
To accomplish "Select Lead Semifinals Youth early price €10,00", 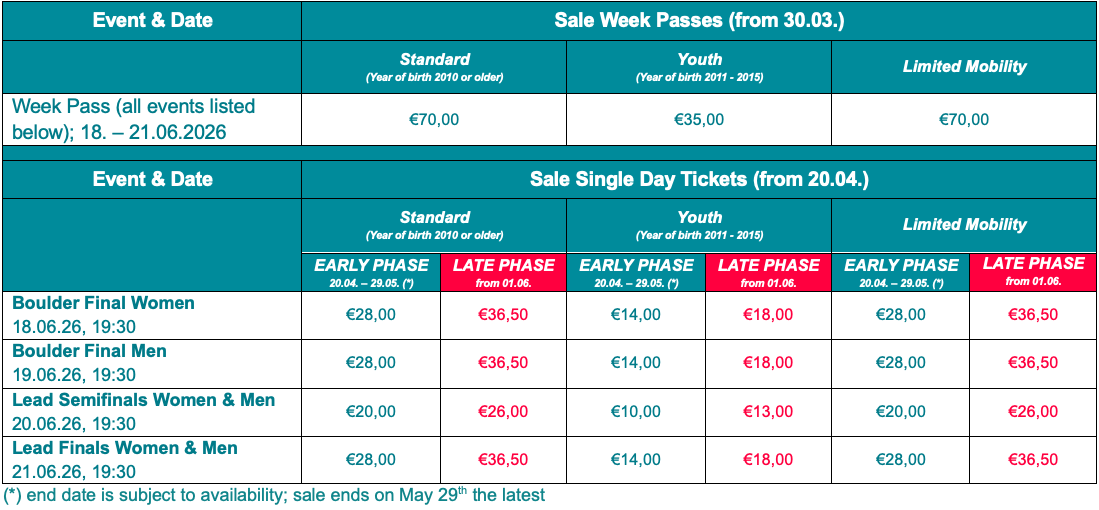I will (636, 412).
